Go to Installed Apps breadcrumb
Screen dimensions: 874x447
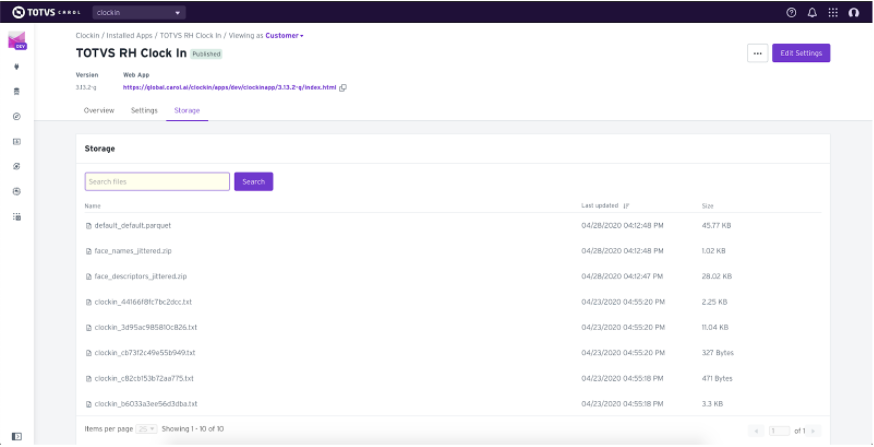click(129, 36)
